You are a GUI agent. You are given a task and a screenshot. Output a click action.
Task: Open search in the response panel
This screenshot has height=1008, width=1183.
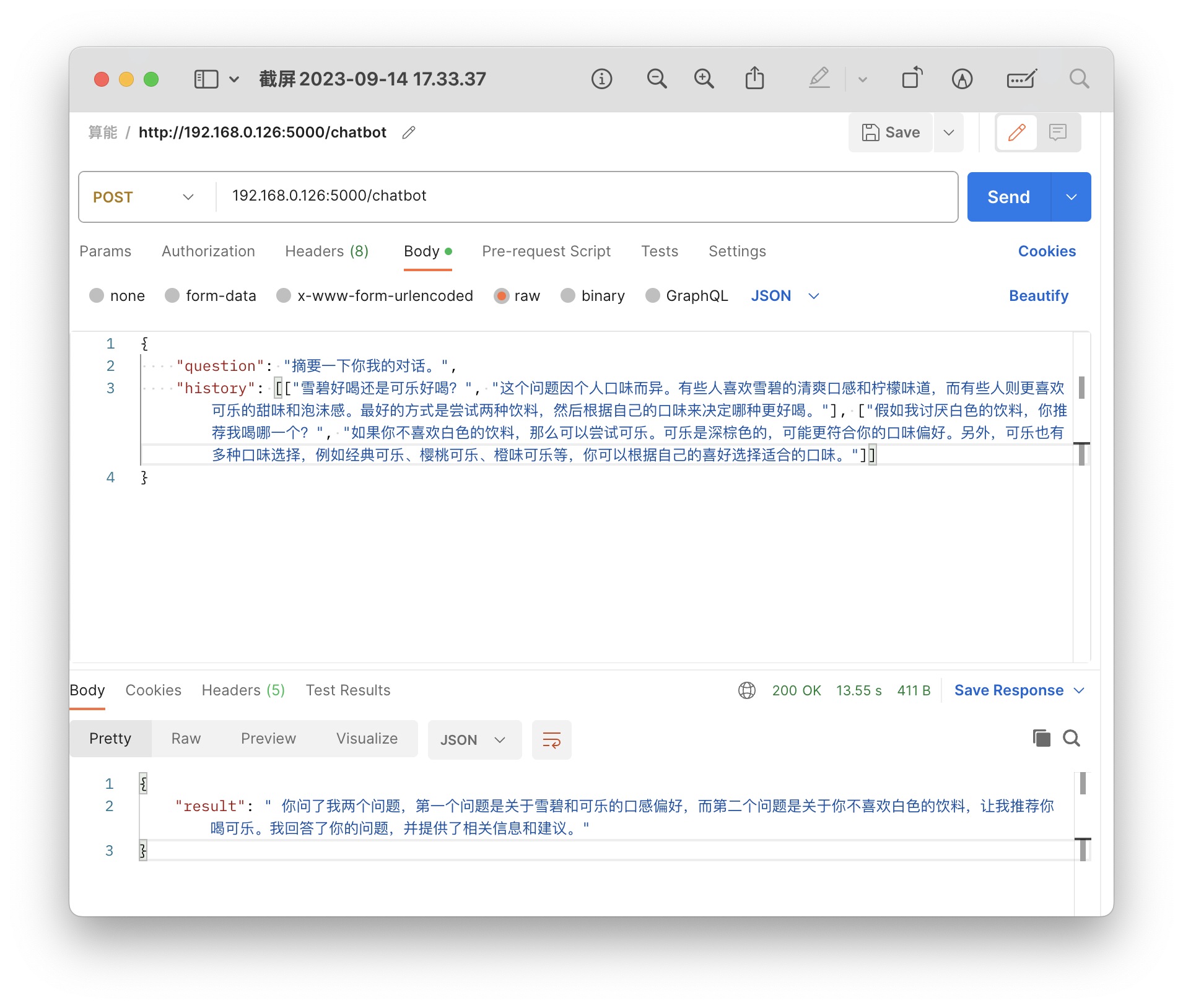pos(1072,738)
